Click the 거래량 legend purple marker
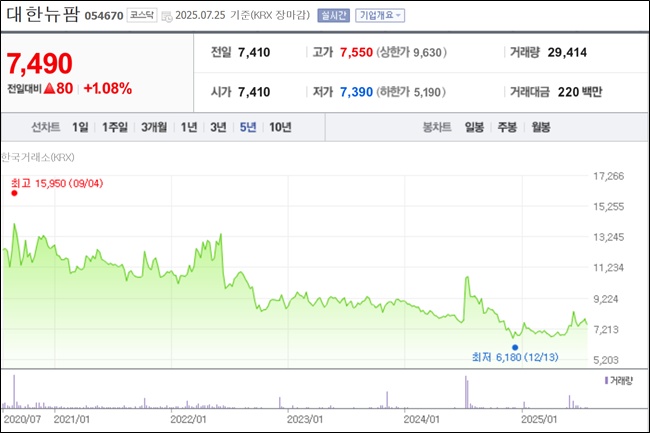Viewport: 650px width, 433px height. point(606,380)
